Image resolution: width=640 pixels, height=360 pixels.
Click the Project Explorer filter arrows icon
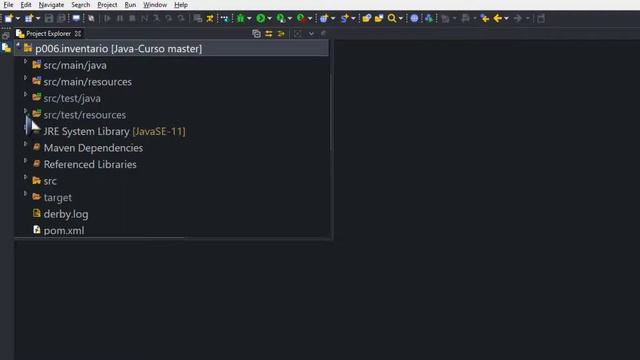coord(281,34)
